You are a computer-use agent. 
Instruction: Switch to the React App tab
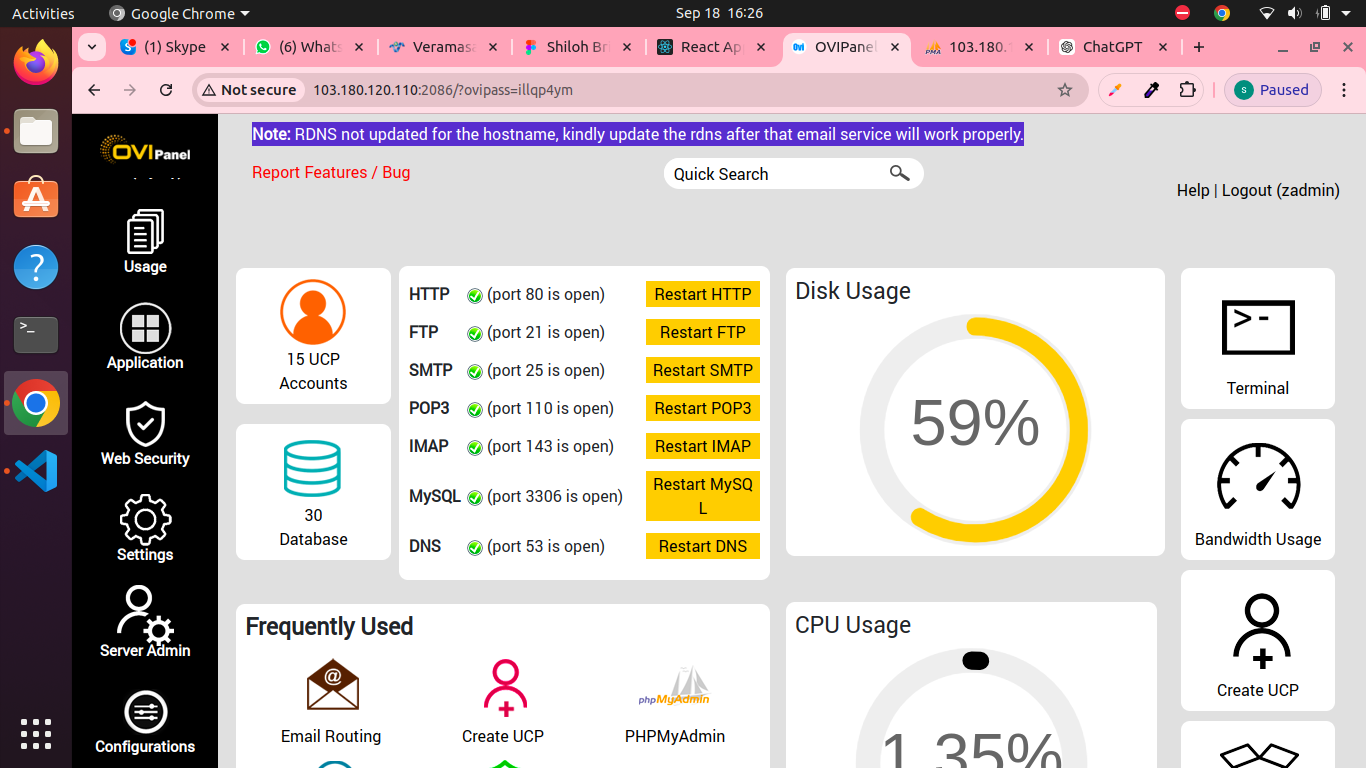pos(711,47)
